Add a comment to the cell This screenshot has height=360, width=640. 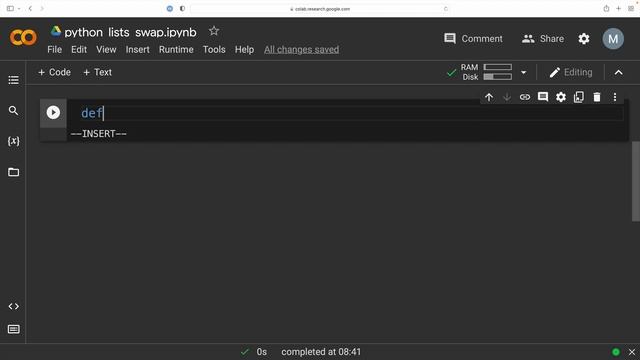coord(543,97)
